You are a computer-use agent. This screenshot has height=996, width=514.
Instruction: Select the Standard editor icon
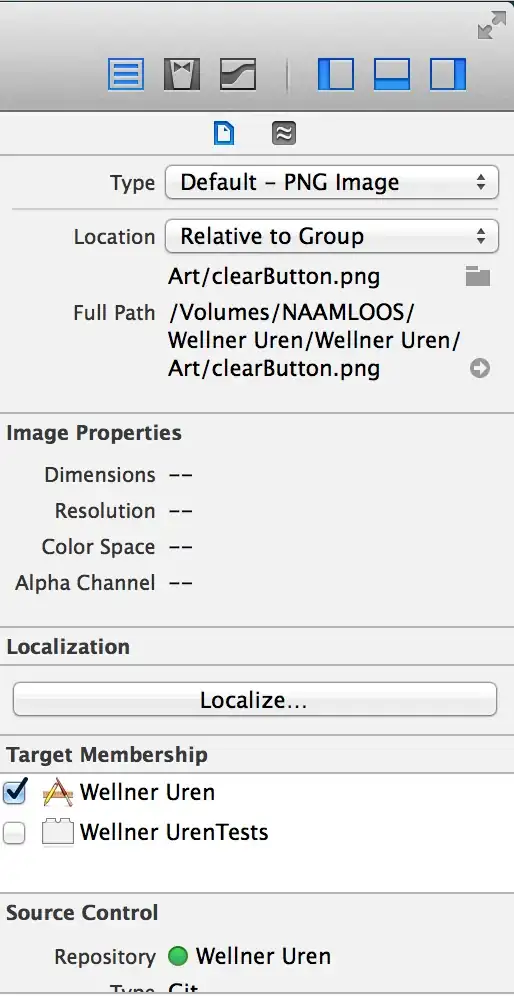126,74
